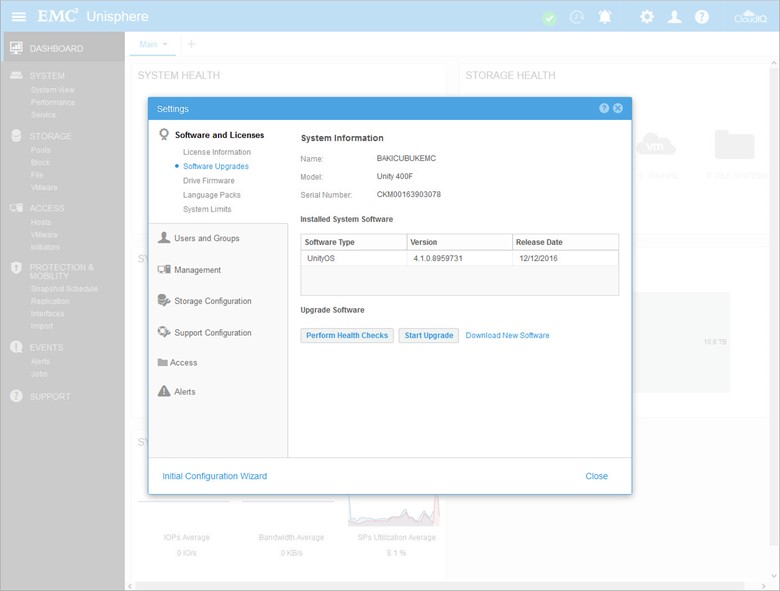Click the Access icon in left sidebar

(16, 208)
